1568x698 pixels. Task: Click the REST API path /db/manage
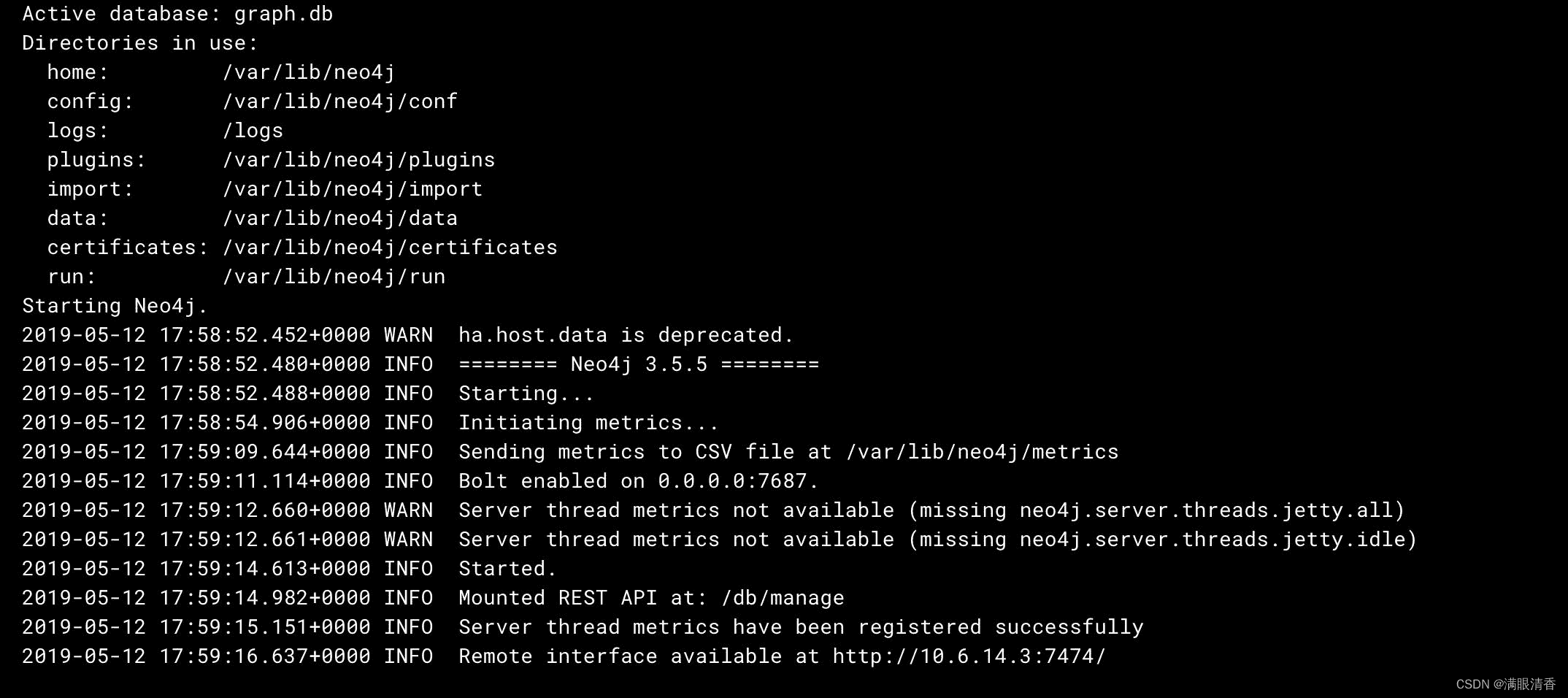pyautogui.click(x=783, y=598)
